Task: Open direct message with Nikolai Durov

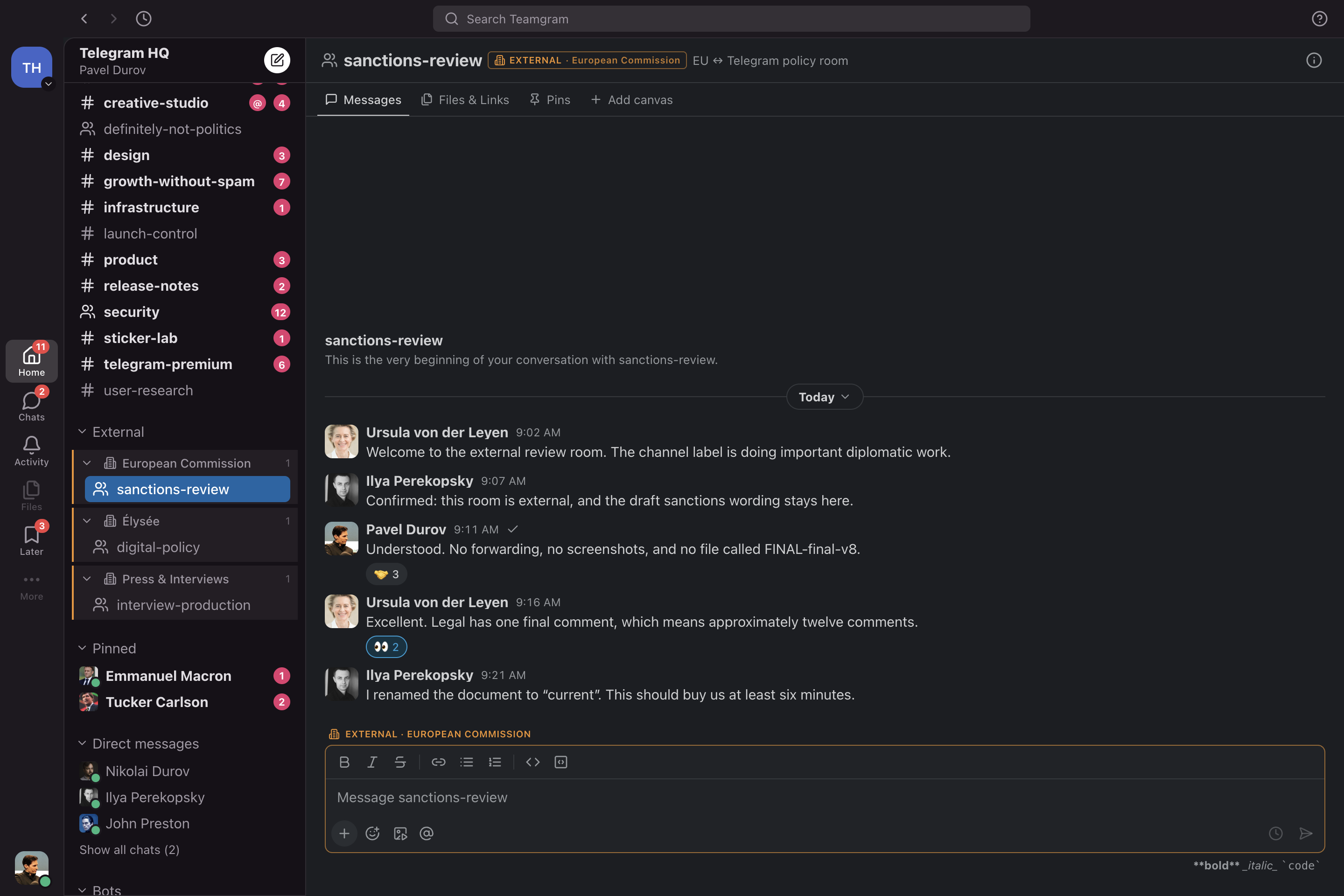Action: 185,771
